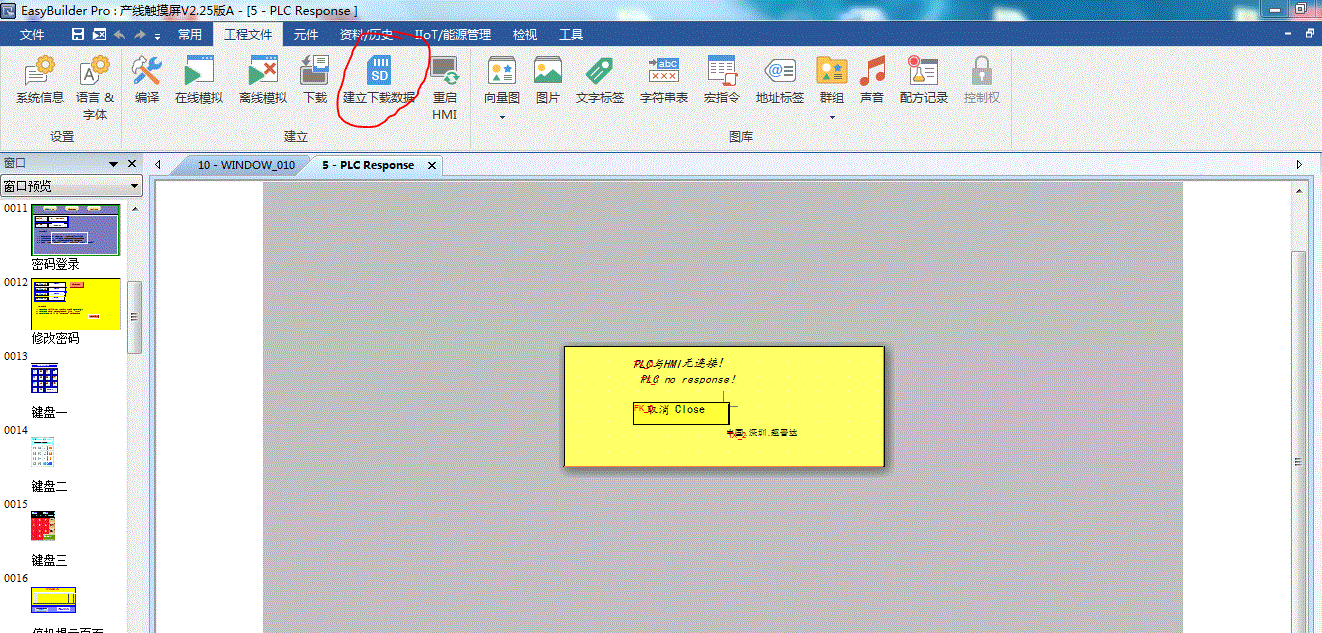Expand the 群组 dropdown arrow
This screenshot has height=633, width=1322.
pos(832,117)
